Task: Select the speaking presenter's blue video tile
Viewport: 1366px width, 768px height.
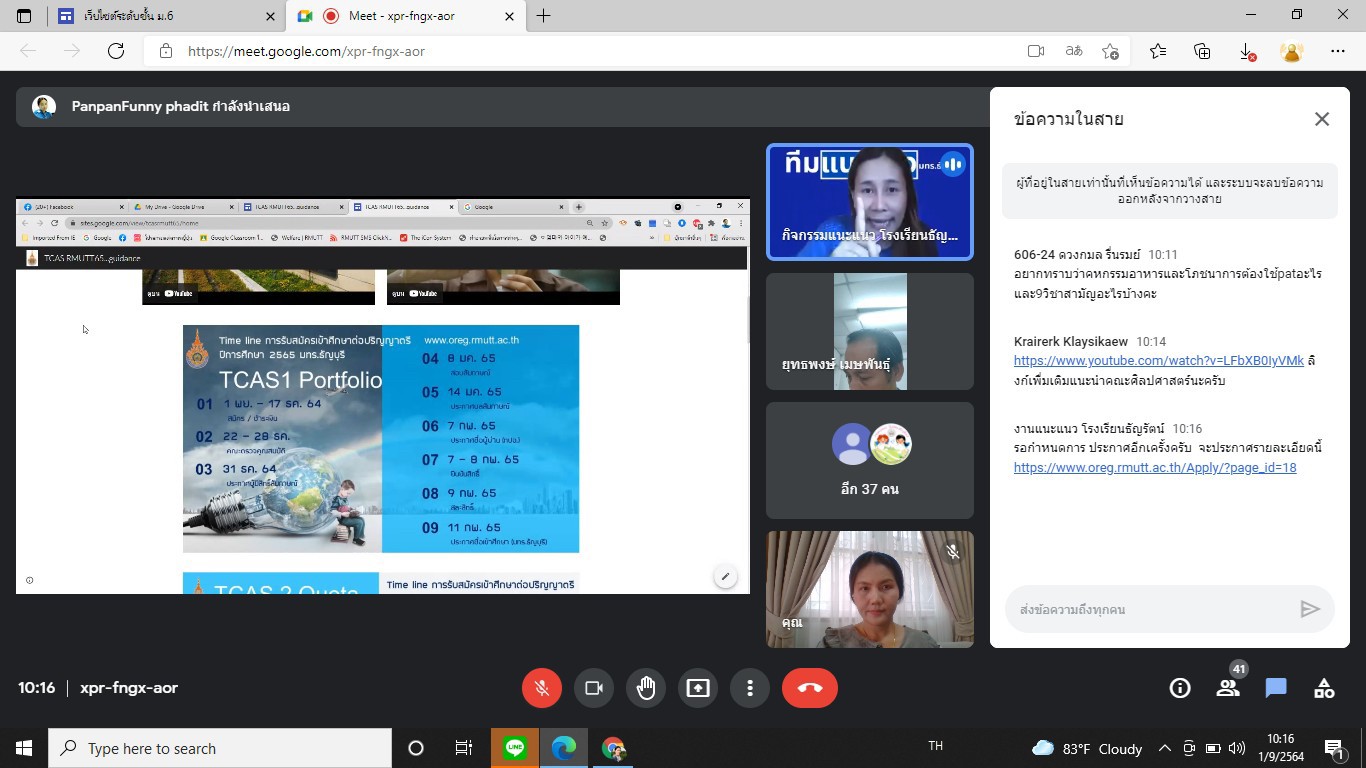Action: 870,202
